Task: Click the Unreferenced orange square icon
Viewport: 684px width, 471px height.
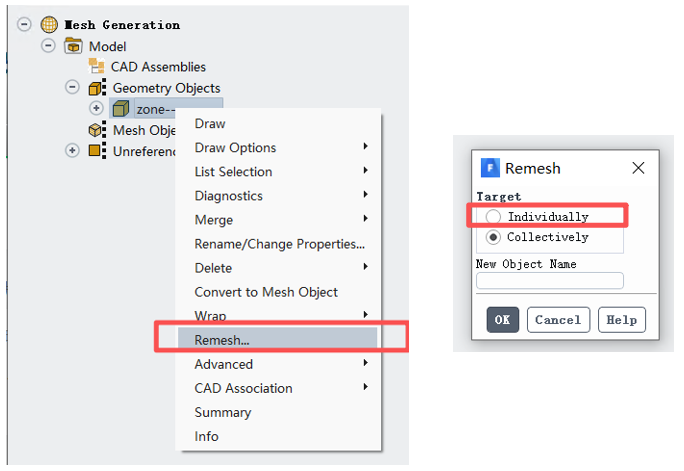Action: [97, 150]
